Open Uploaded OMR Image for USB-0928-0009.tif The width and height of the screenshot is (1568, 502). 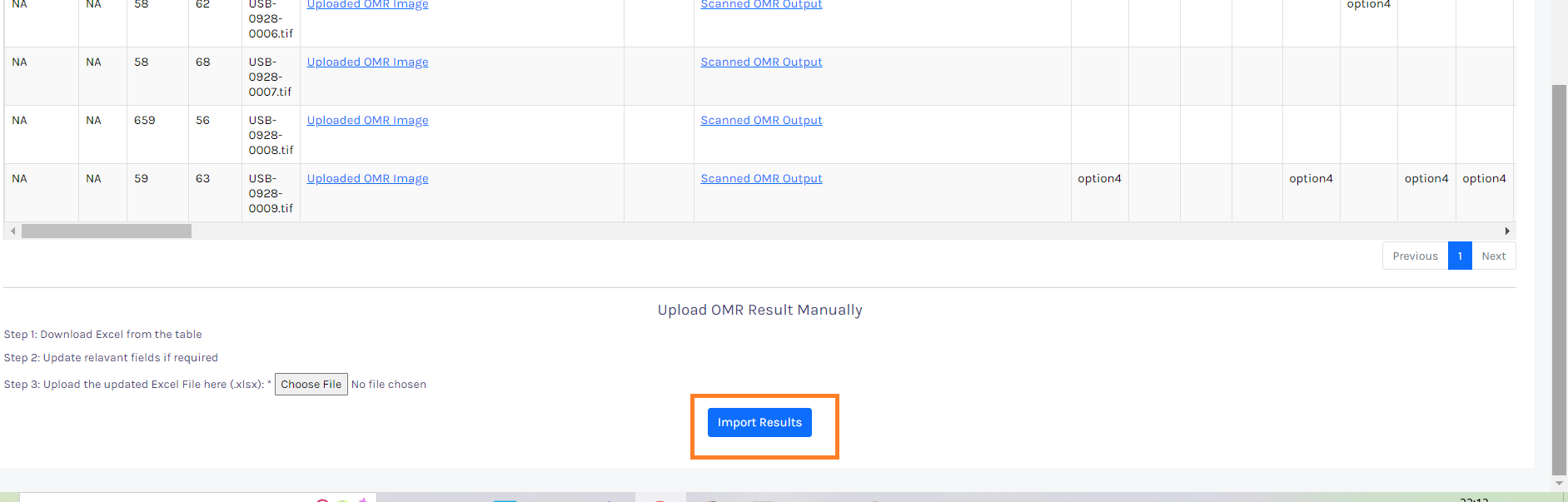pos(367,179)
